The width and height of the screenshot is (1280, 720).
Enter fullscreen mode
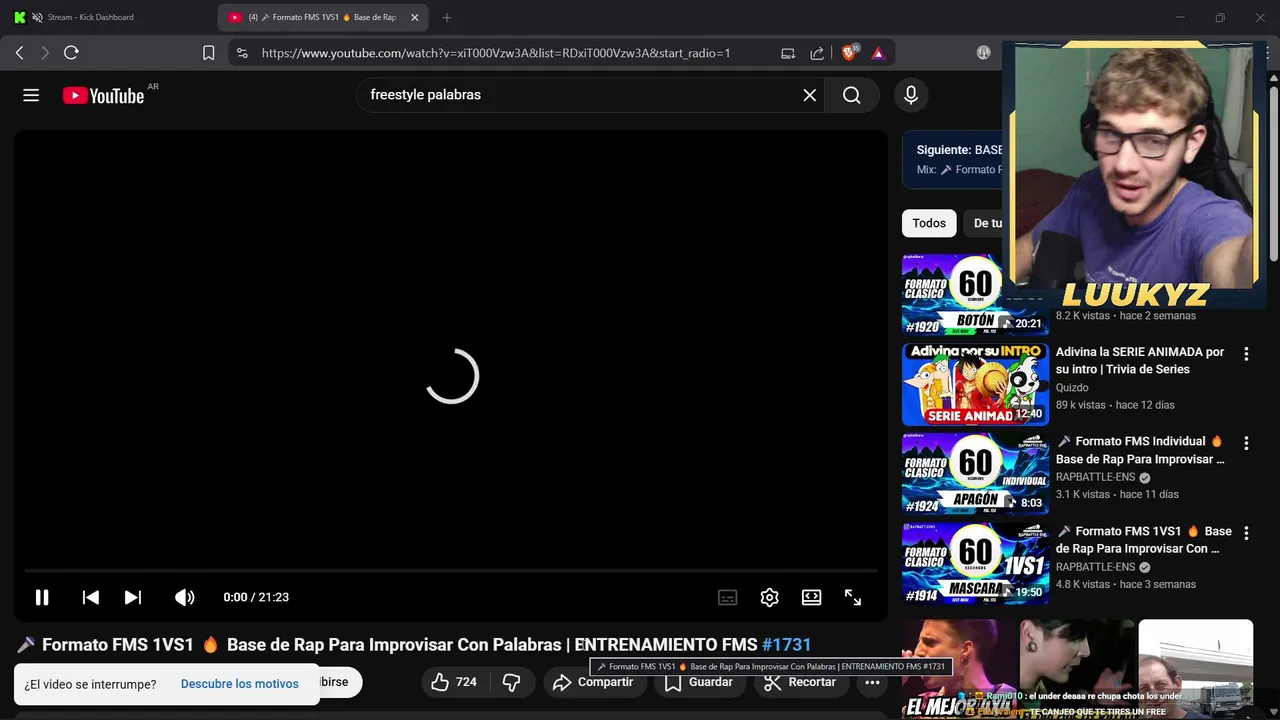(853, 597)
